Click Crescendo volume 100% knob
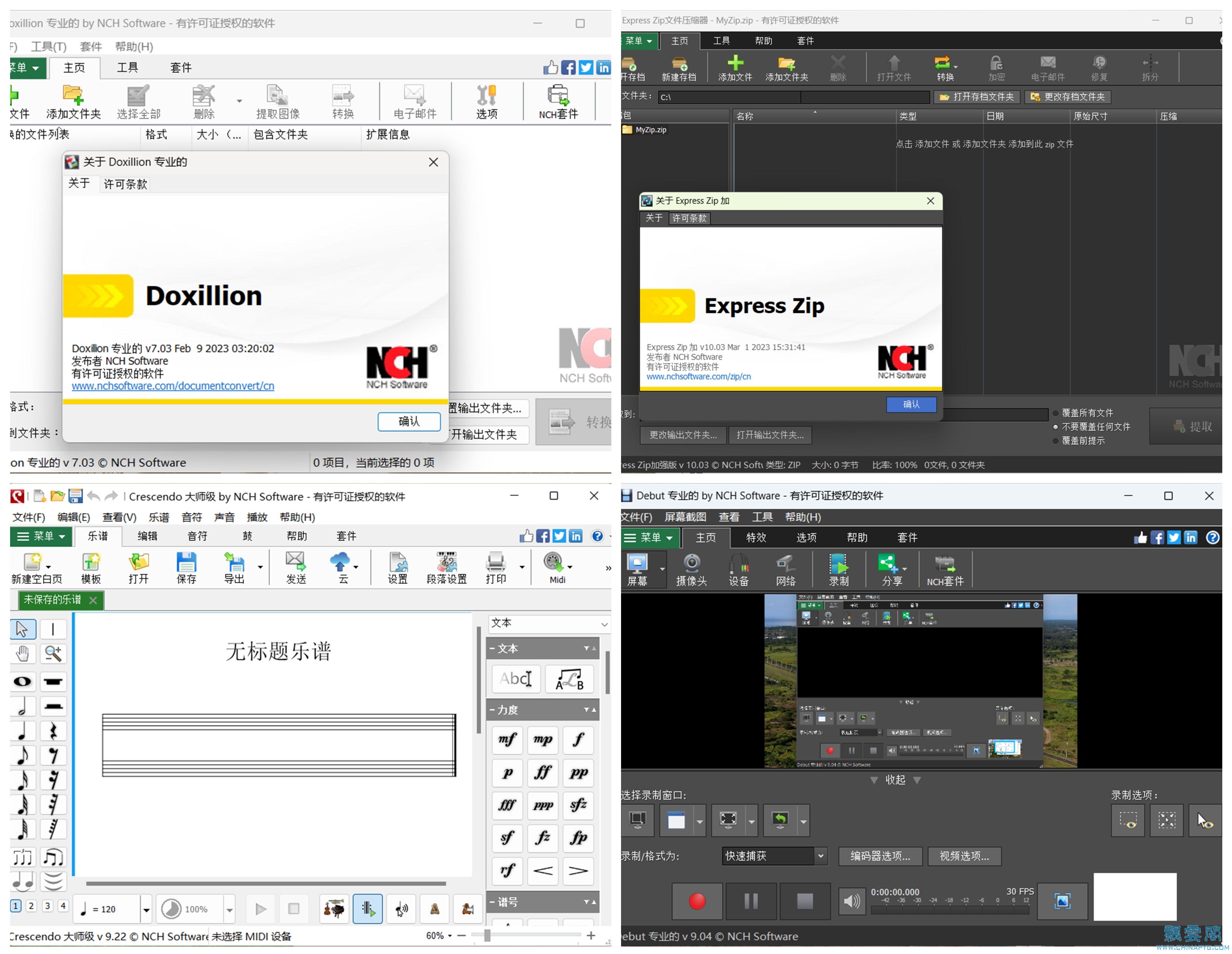The height and width of the screenshot is (954, 1232). tap(171, 909)
